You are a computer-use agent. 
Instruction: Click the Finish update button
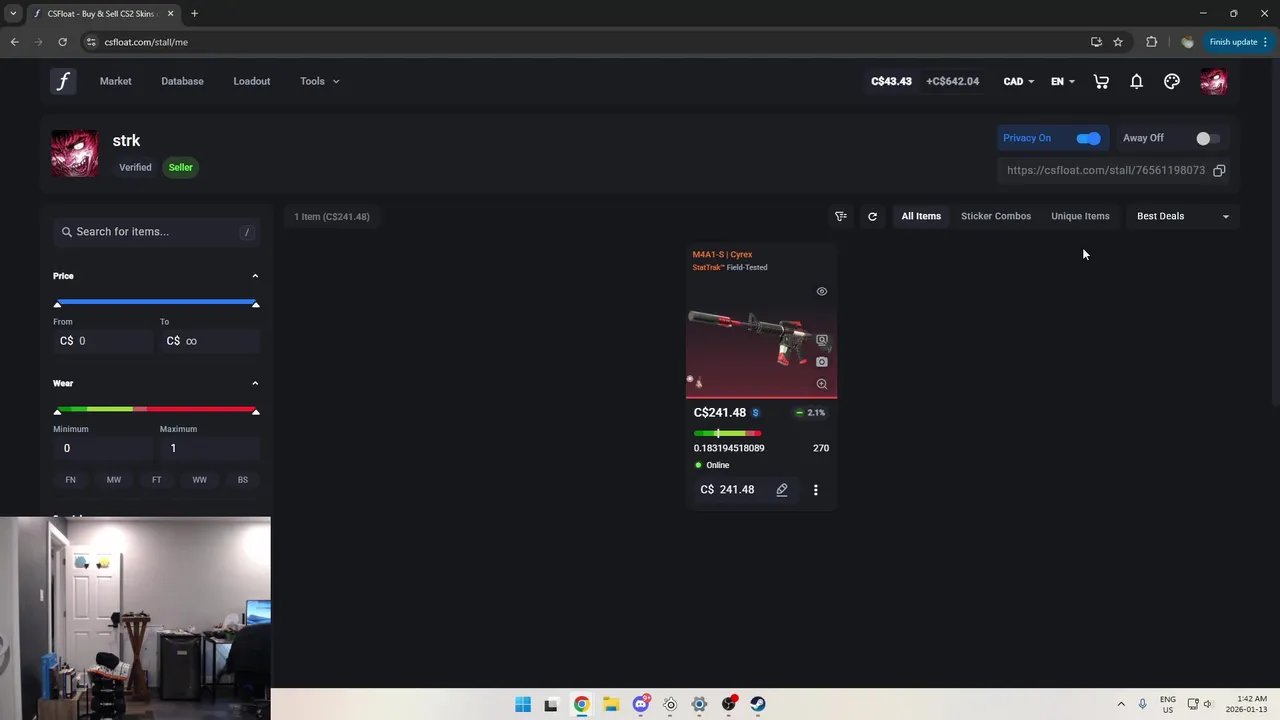tap(1238, 42)
